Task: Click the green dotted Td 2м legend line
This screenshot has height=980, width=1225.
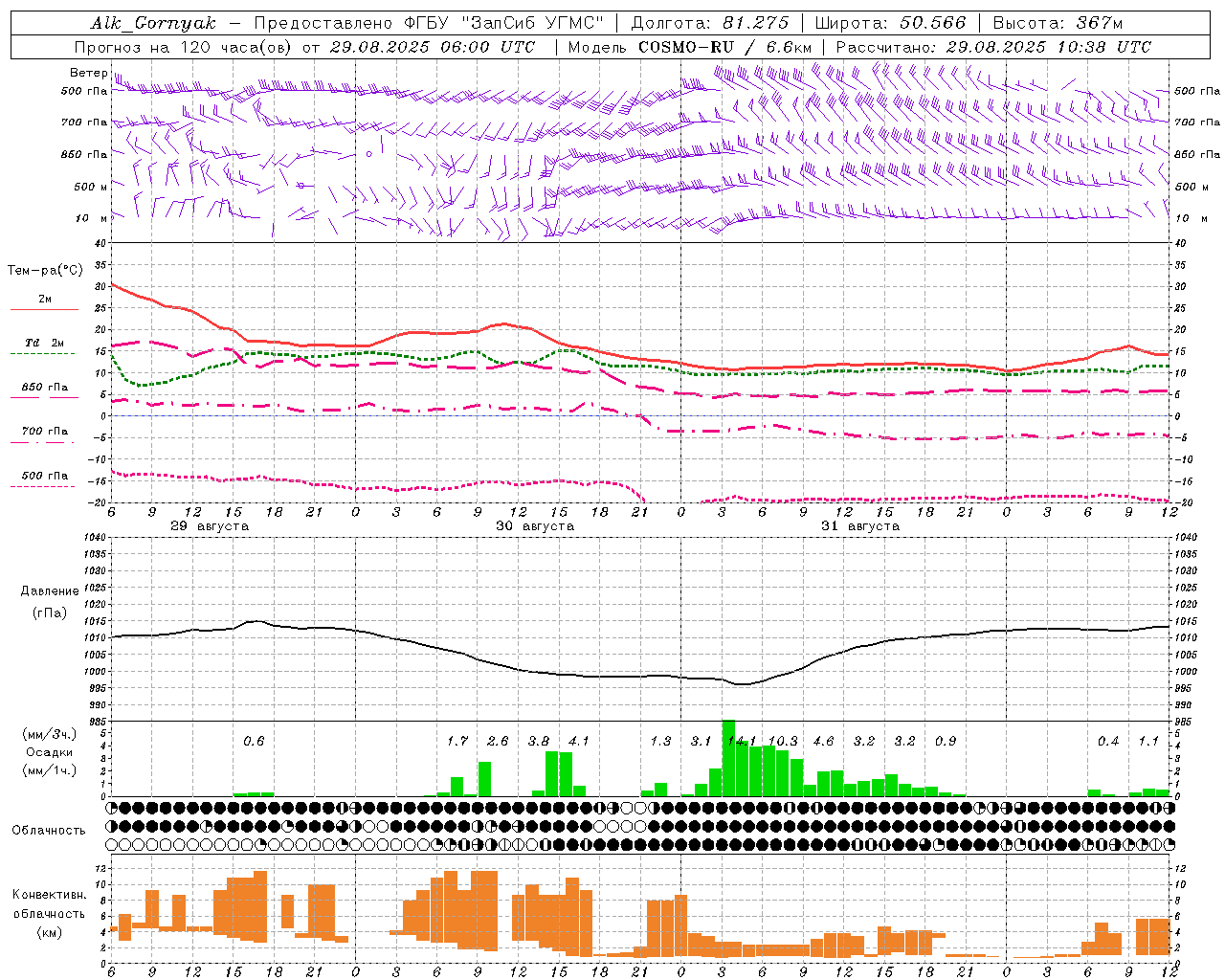Action: point(42,354)
